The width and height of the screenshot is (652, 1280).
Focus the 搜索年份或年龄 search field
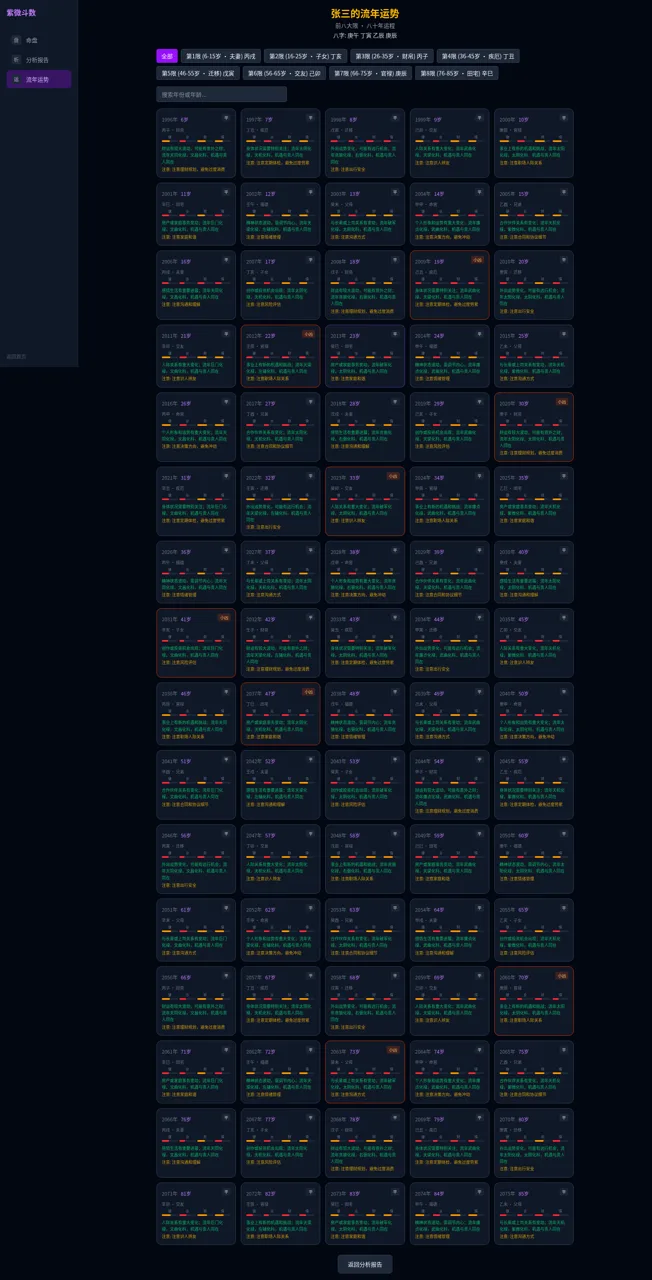[221, 94]
